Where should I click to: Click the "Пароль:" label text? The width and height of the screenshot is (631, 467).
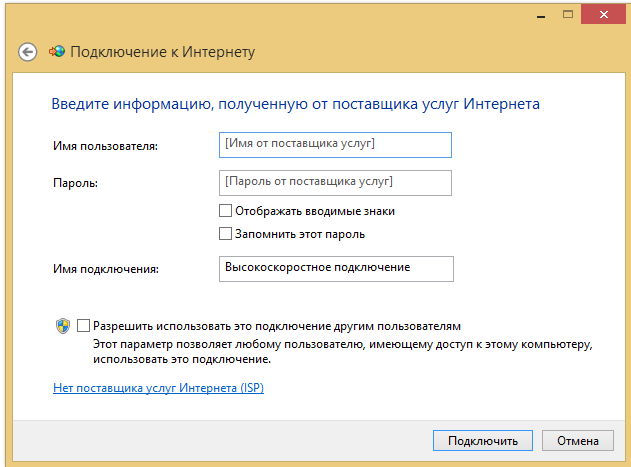[76, 184]
